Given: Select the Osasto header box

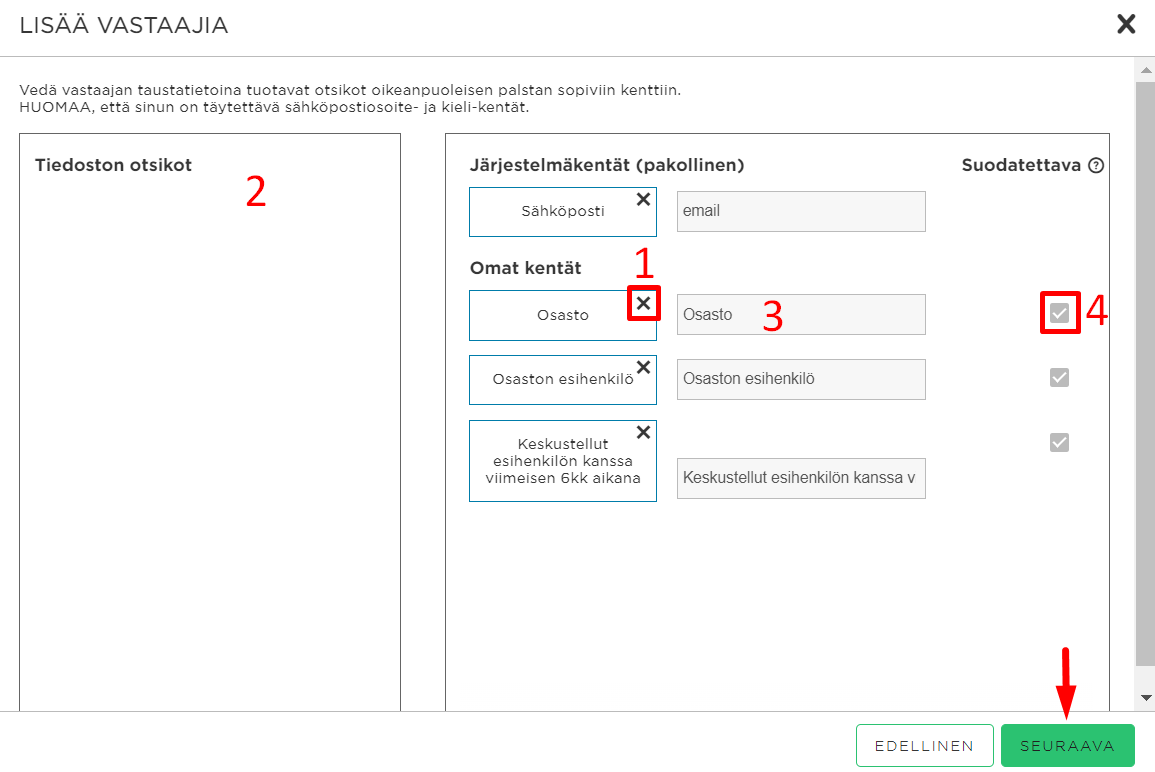Looking at the screenshot, I should pyautogui.click(x=563, y=315).
